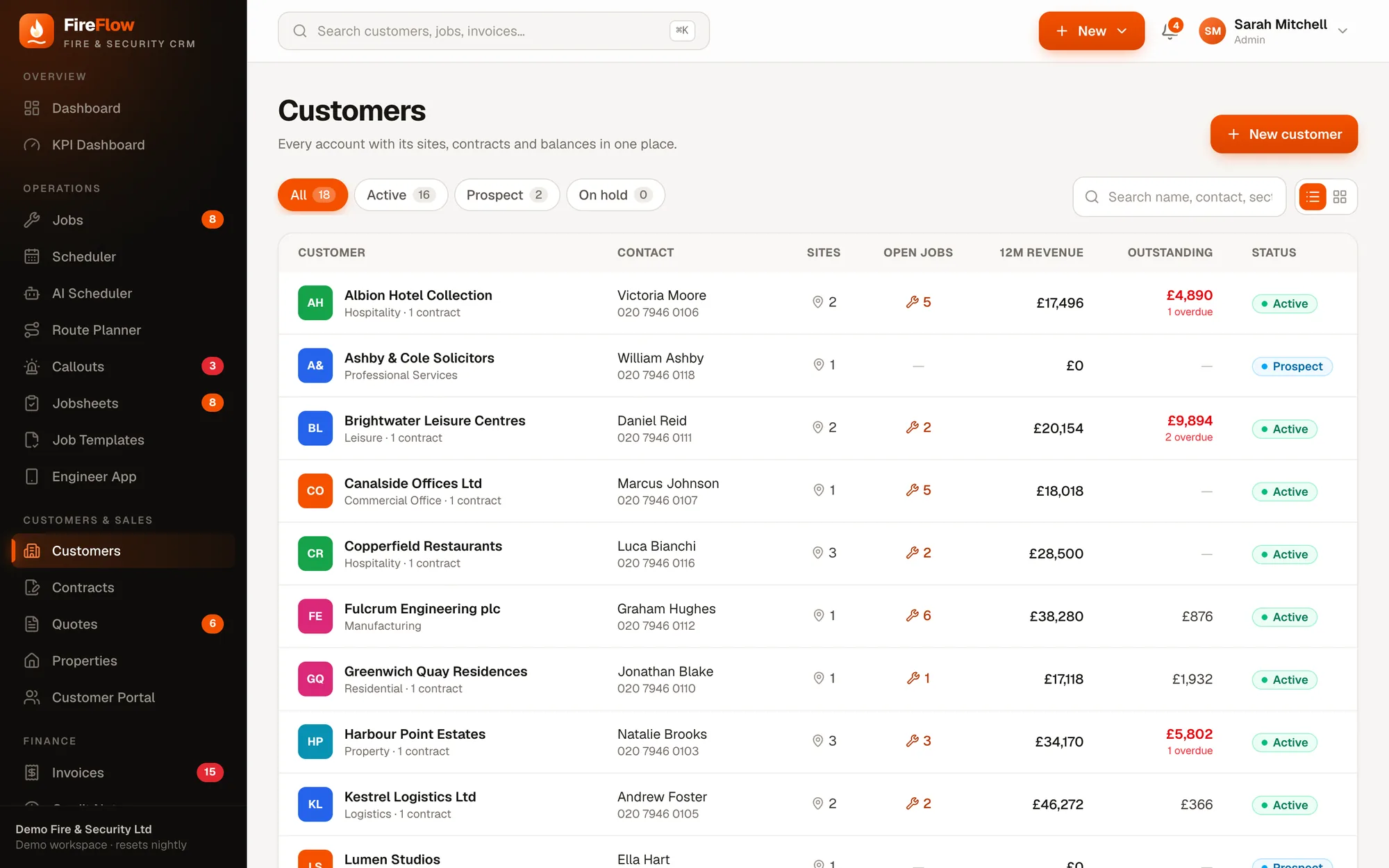1389x868 pixels.
Task: Click Greenwich Quay contact Jonathan Blake
Action: [x=665, y=671]
